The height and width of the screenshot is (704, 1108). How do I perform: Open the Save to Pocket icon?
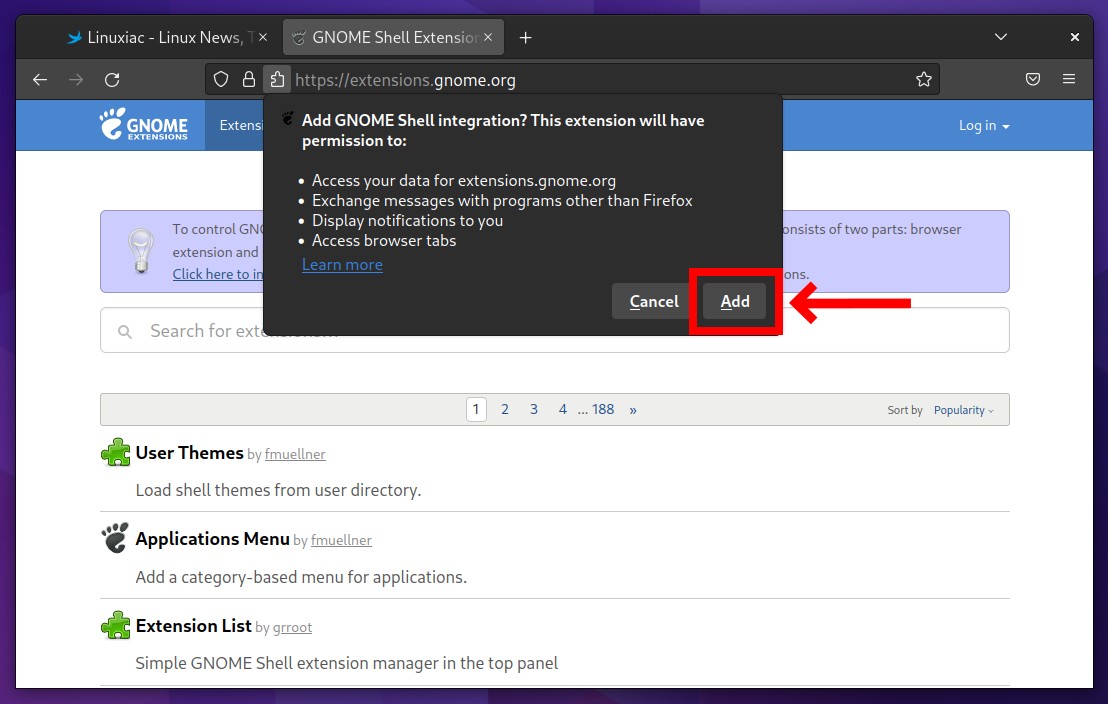click(1033, 79)
